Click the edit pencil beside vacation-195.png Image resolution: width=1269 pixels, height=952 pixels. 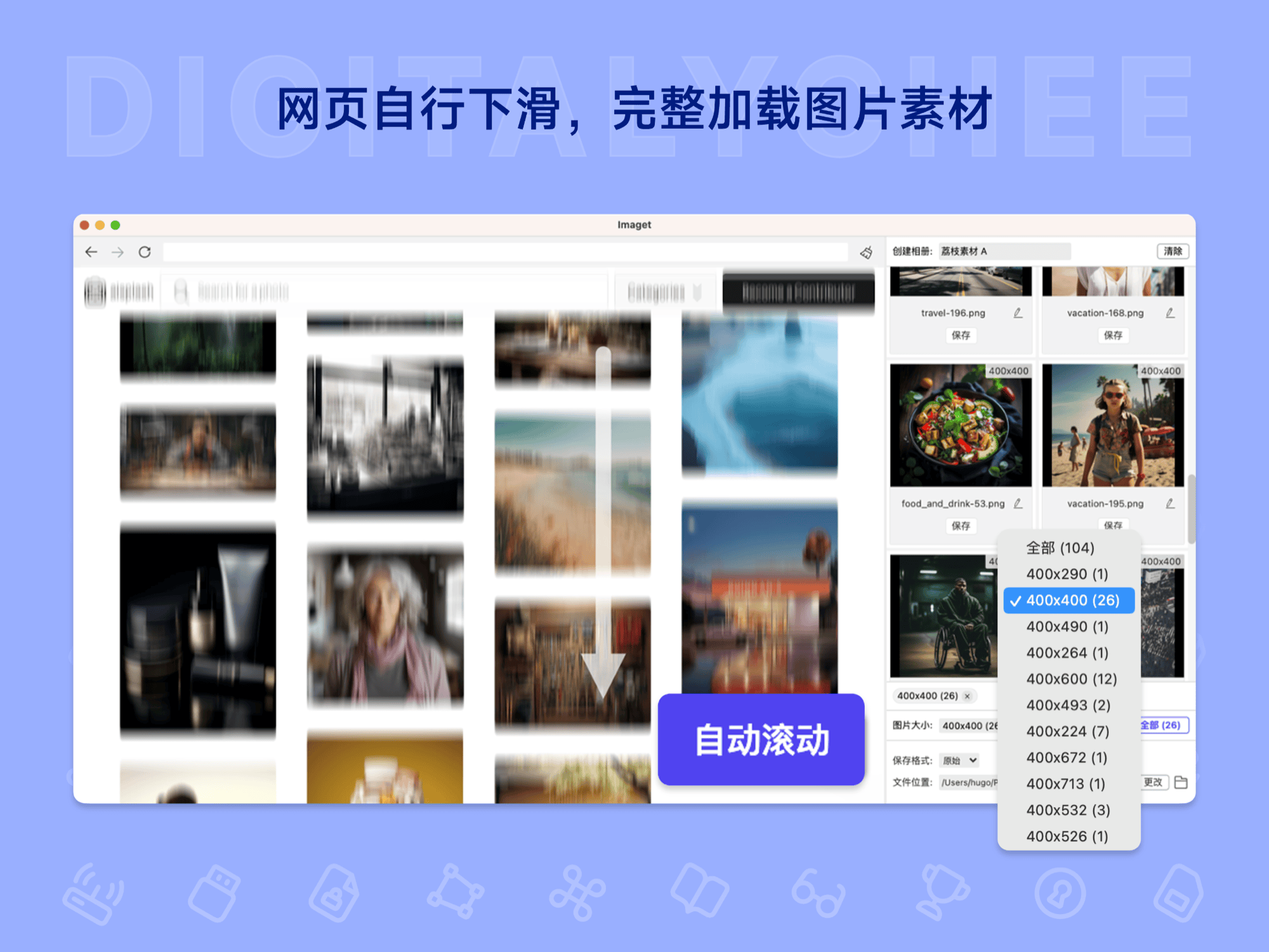[x=1169, y=503]
